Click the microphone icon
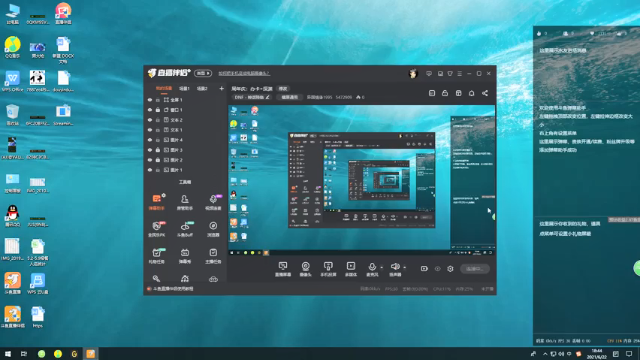This screenshot has height=360, width=640. [x=372, y=267]
